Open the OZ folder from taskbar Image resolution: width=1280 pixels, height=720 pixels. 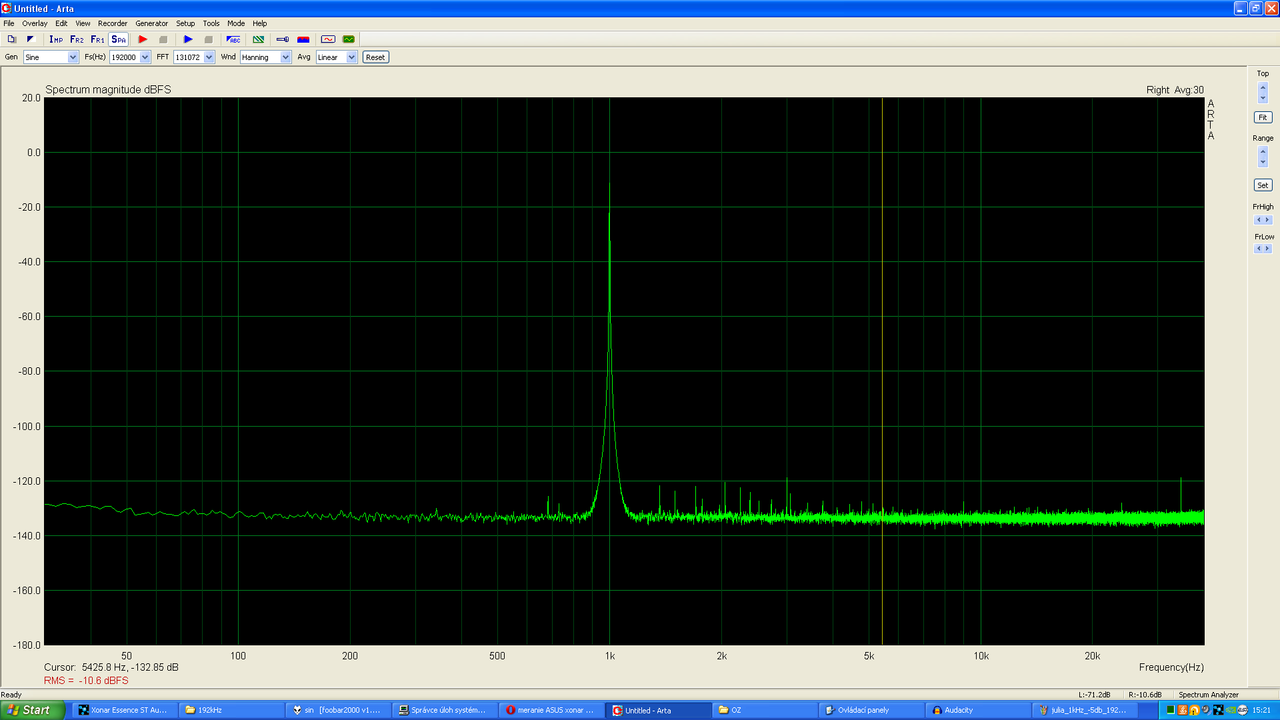pyautogui.click(x=764, y=710)
